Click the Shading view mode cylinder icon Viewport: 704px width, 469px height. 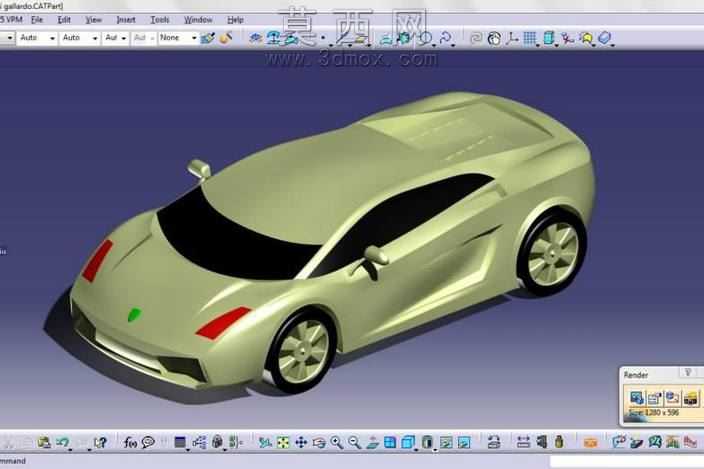(427, 443)
